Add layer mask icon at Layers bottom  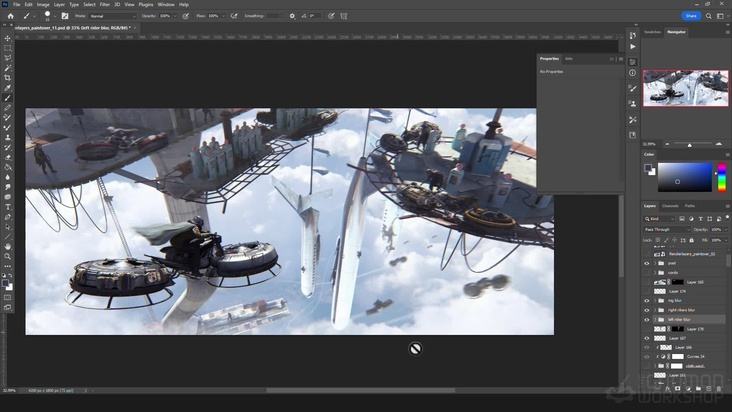tap(677, 388)
